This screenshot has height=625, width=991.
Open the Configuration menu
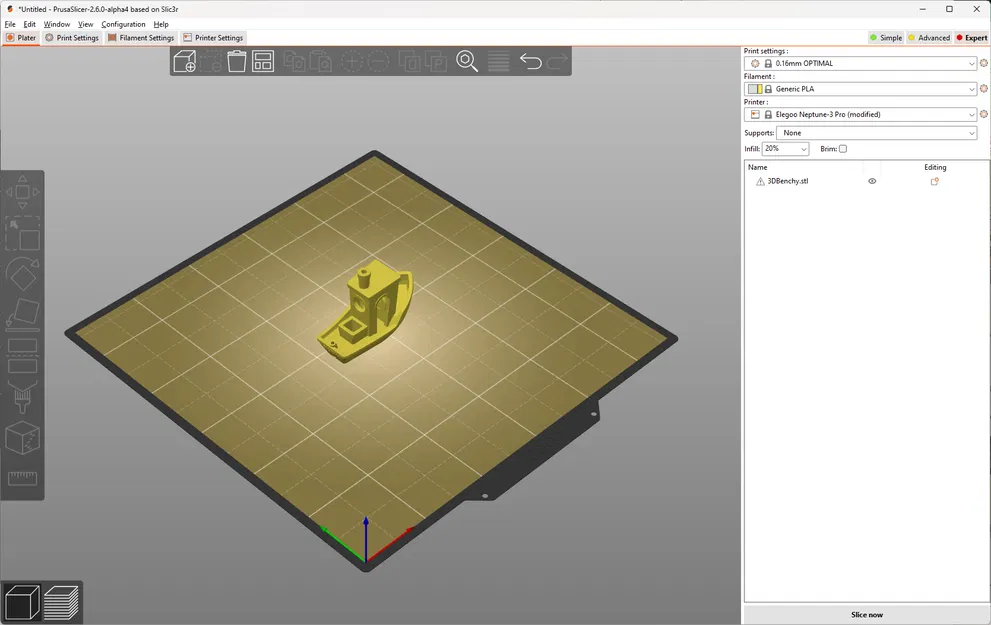pos(123,24)
